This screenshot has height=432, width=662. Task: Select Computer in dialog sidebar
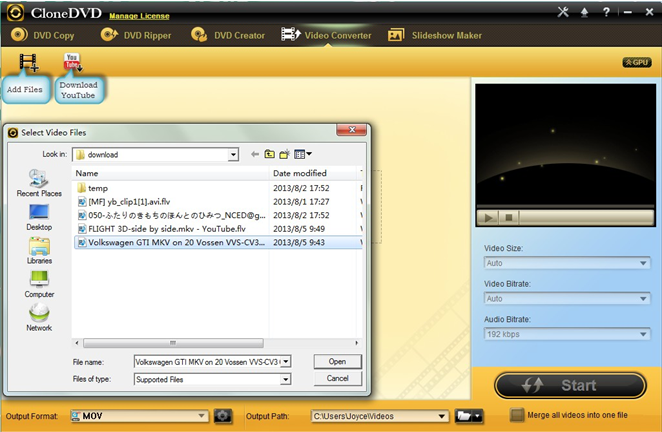tap(39, 284)
